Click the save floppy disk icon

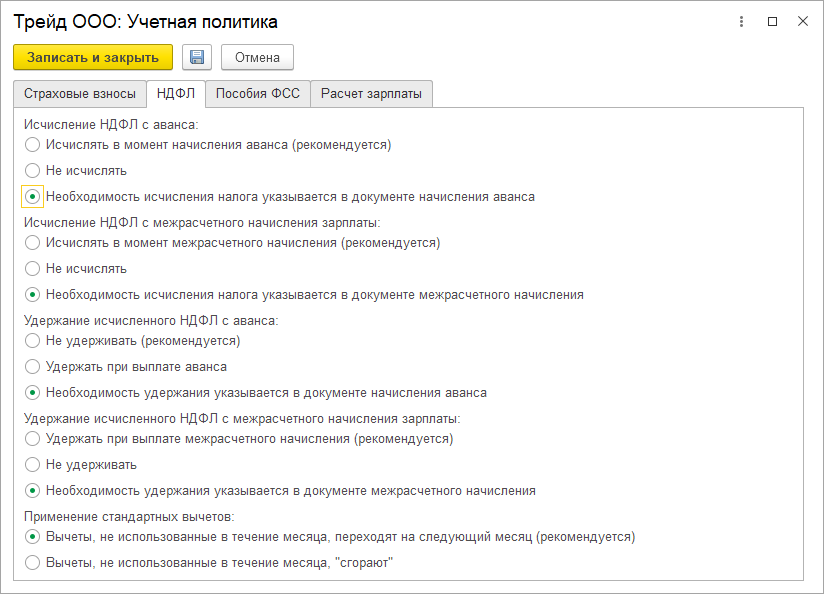point(197,57)
